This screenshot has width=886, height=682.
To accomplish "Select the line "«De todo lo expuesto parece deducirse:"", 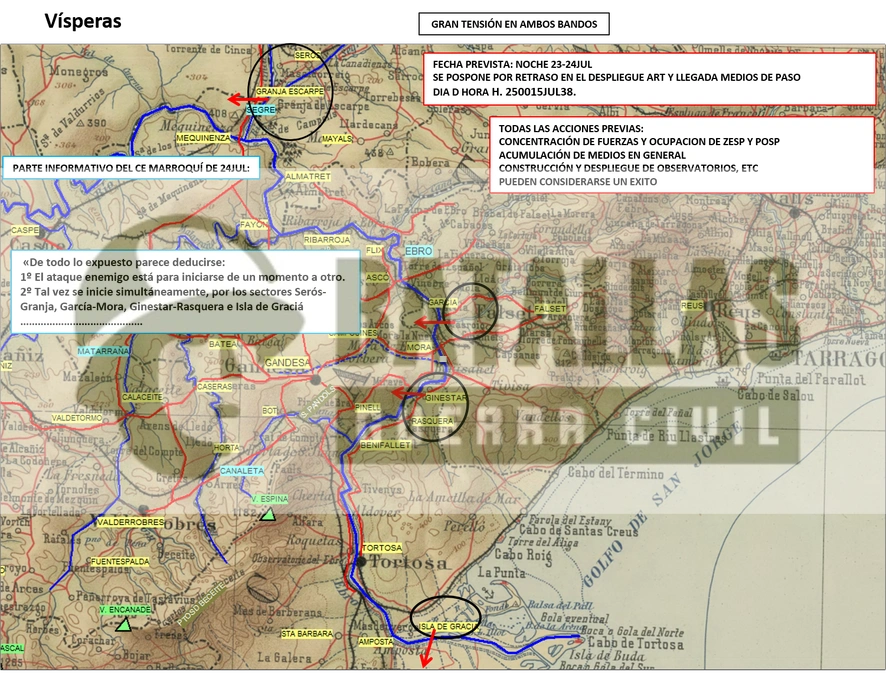I will 124,262.
